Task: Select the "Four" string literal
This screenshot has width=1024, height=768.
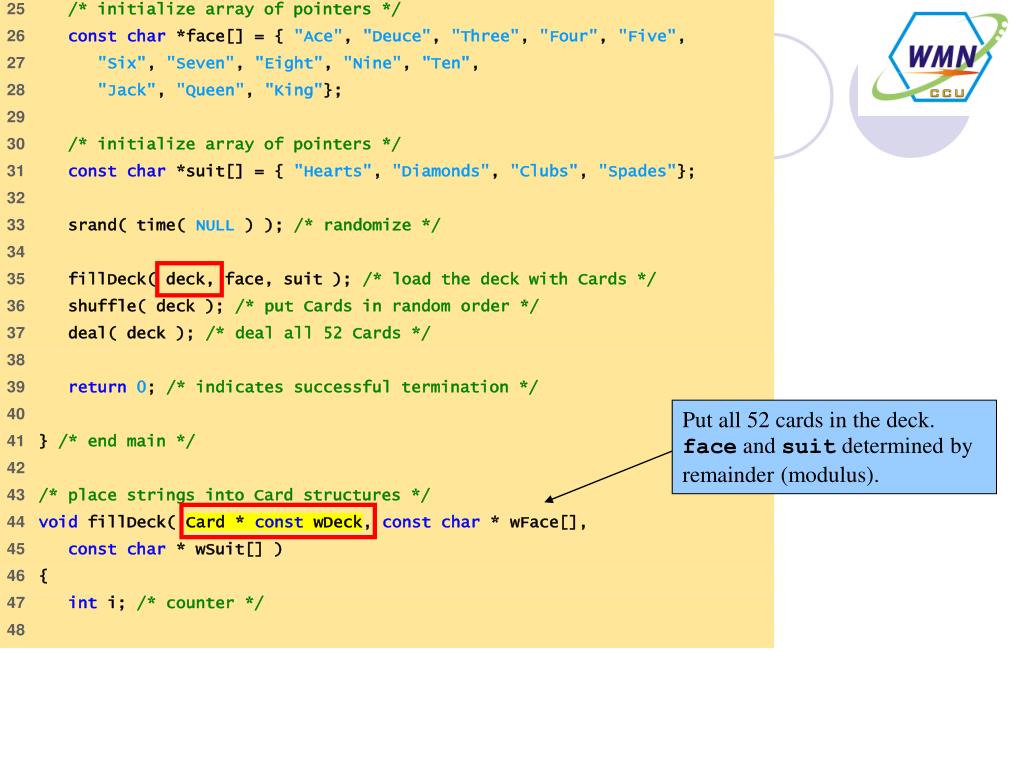Action: point(569,36)
